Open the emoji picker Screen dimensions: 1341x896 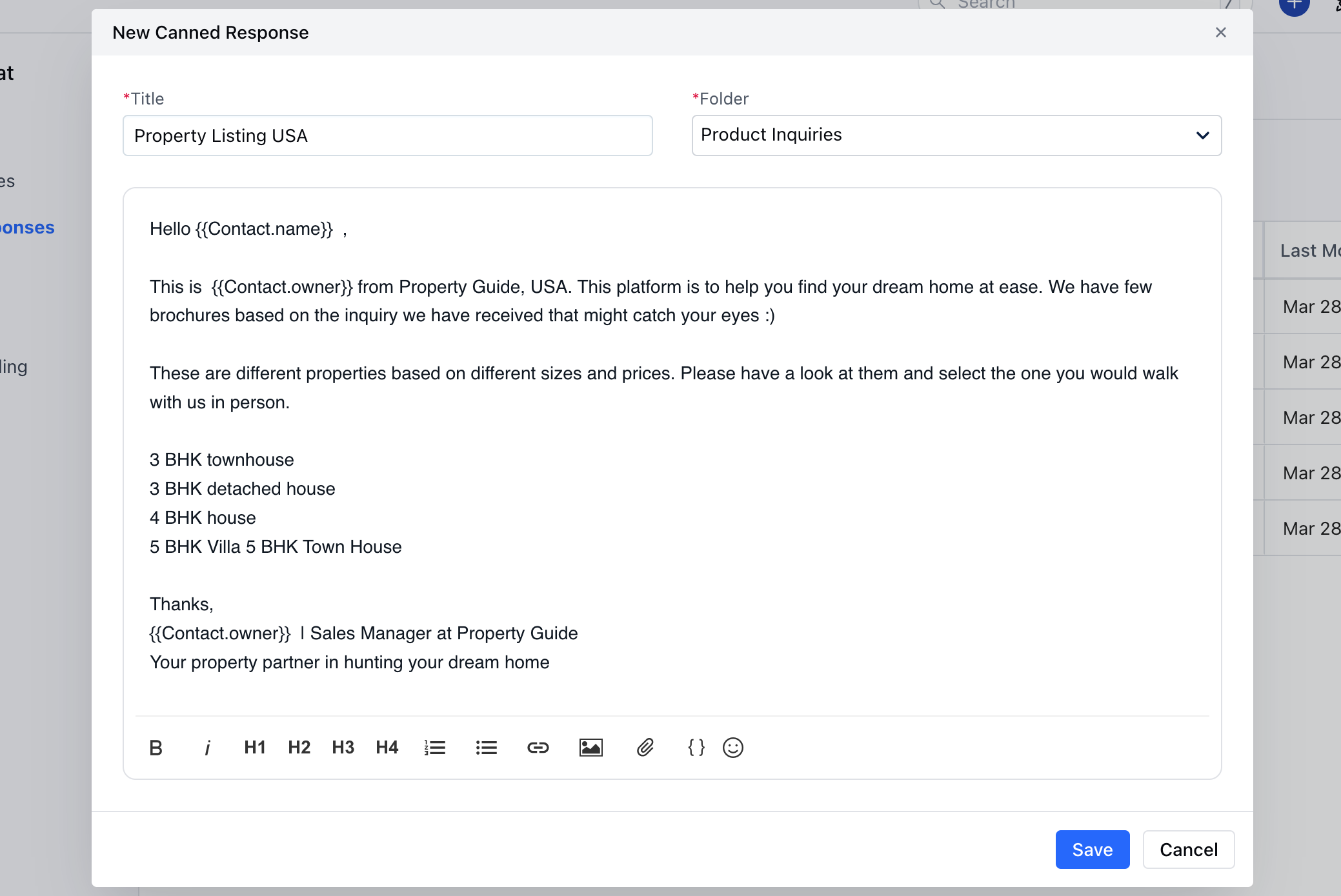(734, 747)
